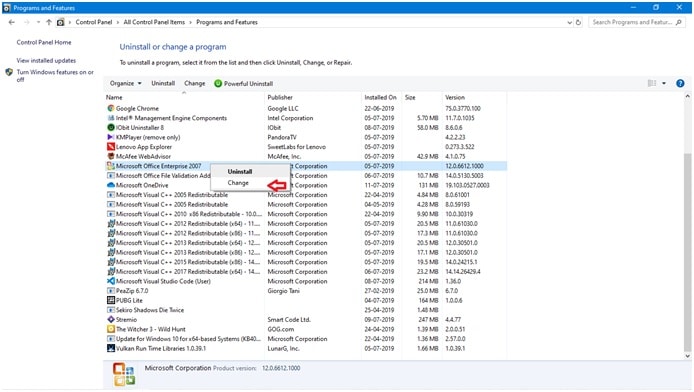The width and height of the screenshot is (694, 392).
Task: Select Microsoft Office File Validation Add-in row
Action: 305,176
